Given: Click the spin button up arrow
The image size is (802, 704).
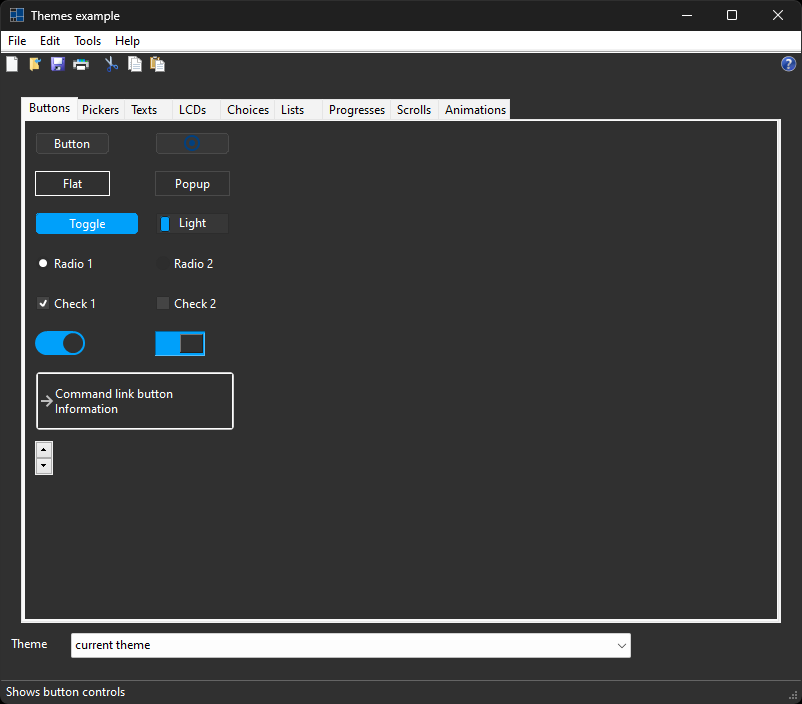Looking at the screenshot, I should pyautogui.click(x=44, y=450).
